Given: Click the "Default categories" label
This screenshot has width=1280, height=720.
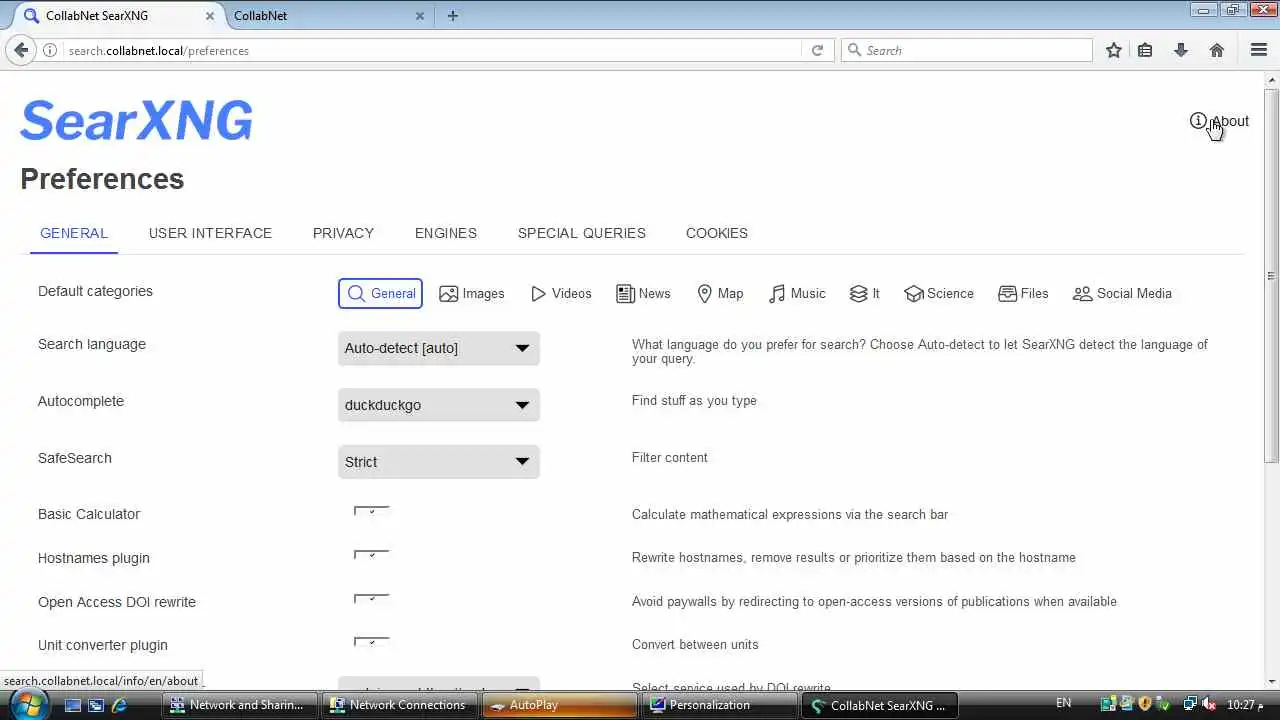Looking at the screenshot, I should [95, 291].
